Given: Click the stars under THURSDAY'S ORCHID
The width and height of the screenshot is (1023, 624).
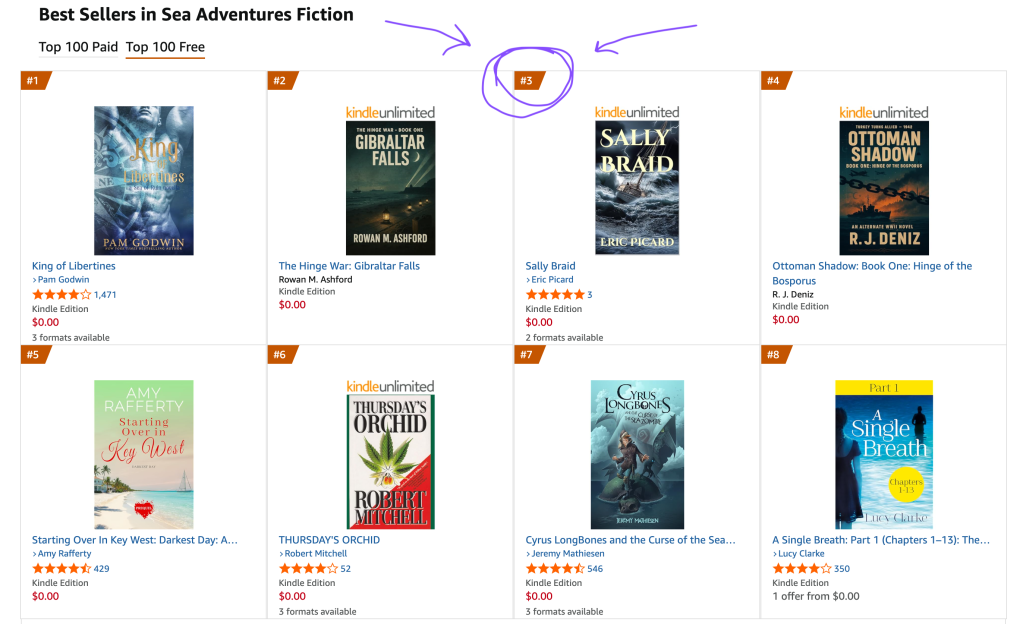Looking at the screenshot, I should click(x=308, y=569).
